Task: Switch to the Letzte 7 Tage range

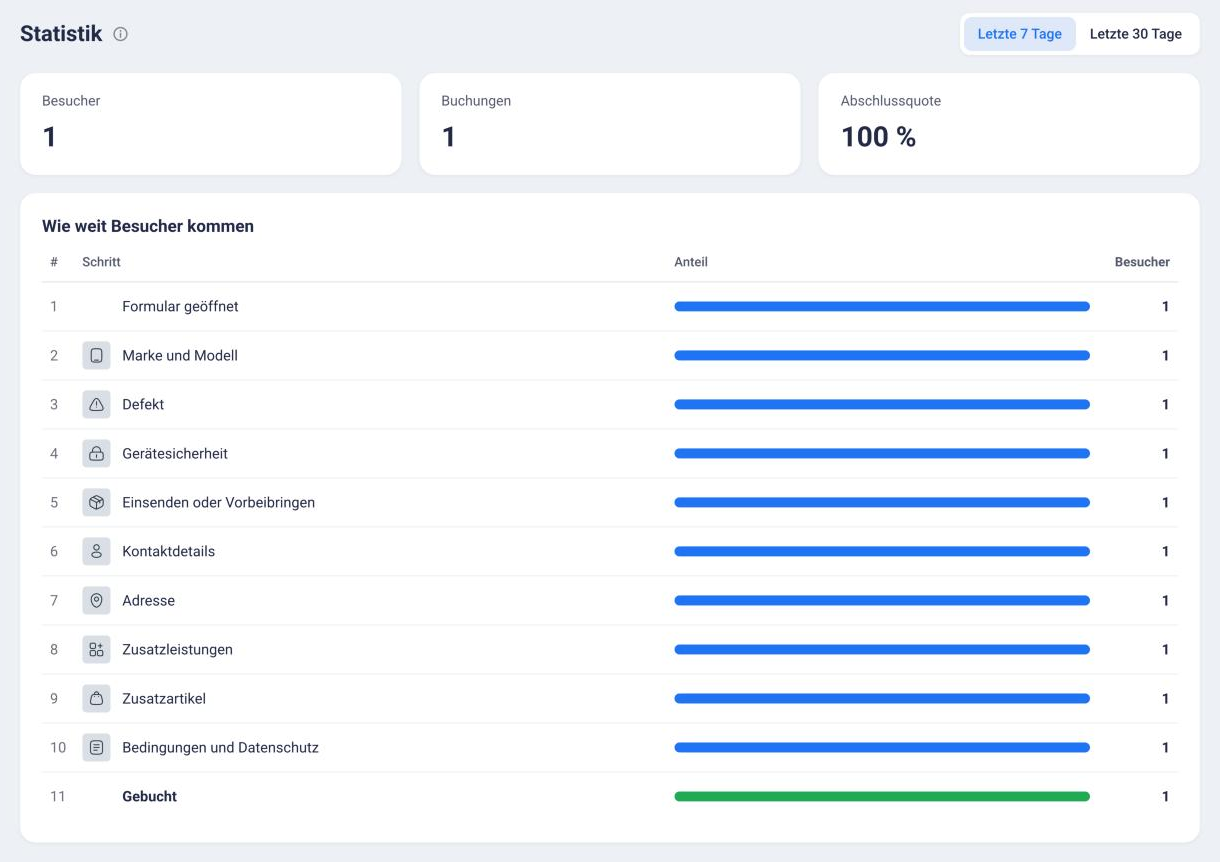Action: pyautogui.click(x=1019, y=34)
